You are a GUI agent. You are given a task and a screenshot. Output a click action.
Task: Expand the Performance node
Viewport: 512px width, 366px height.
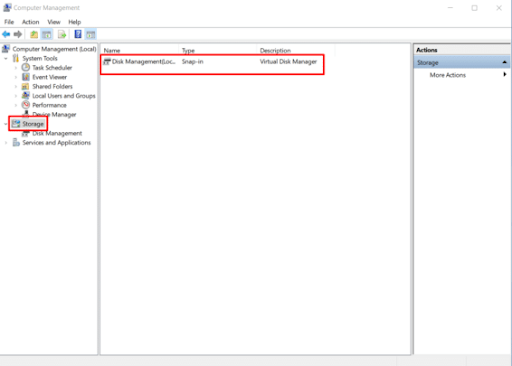click(16, 105)
